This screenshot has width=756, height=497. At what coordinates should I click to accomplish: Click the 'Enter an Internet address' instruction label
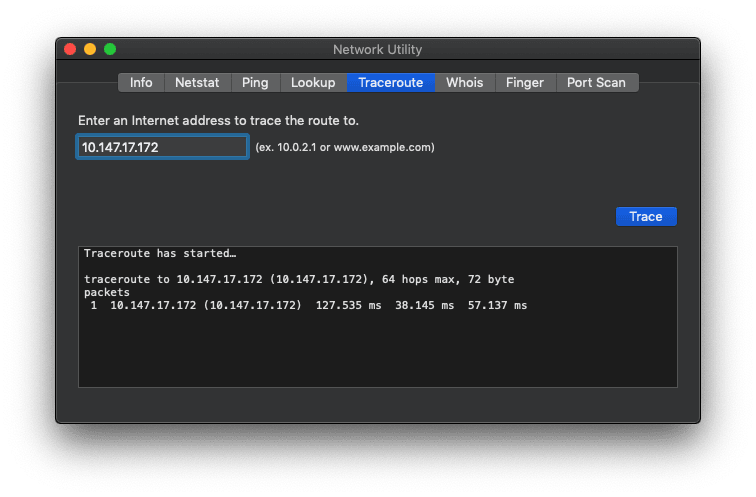pyautogui.click(x=218, y=121)
